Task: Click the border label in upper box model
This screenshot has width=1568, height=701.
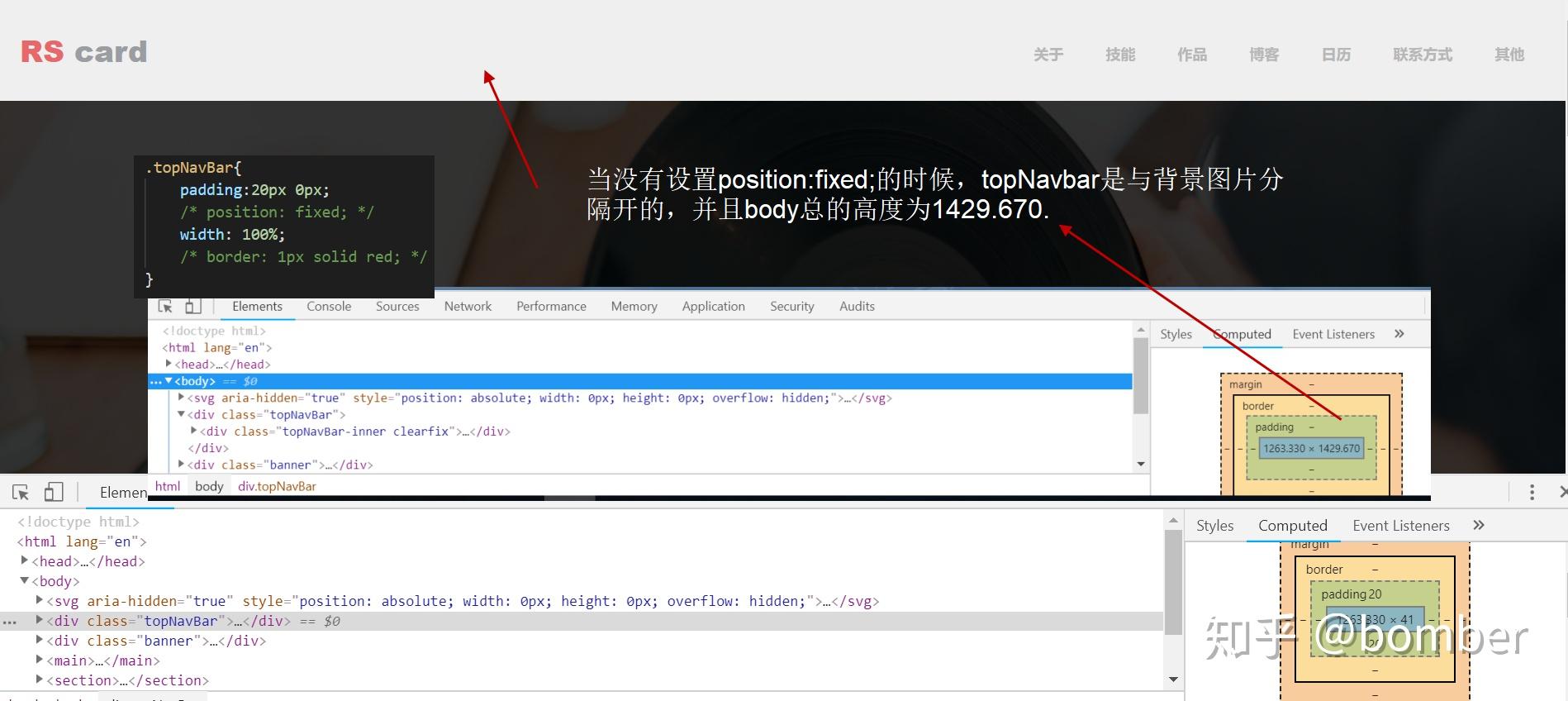Action: tap(1258, 406)
